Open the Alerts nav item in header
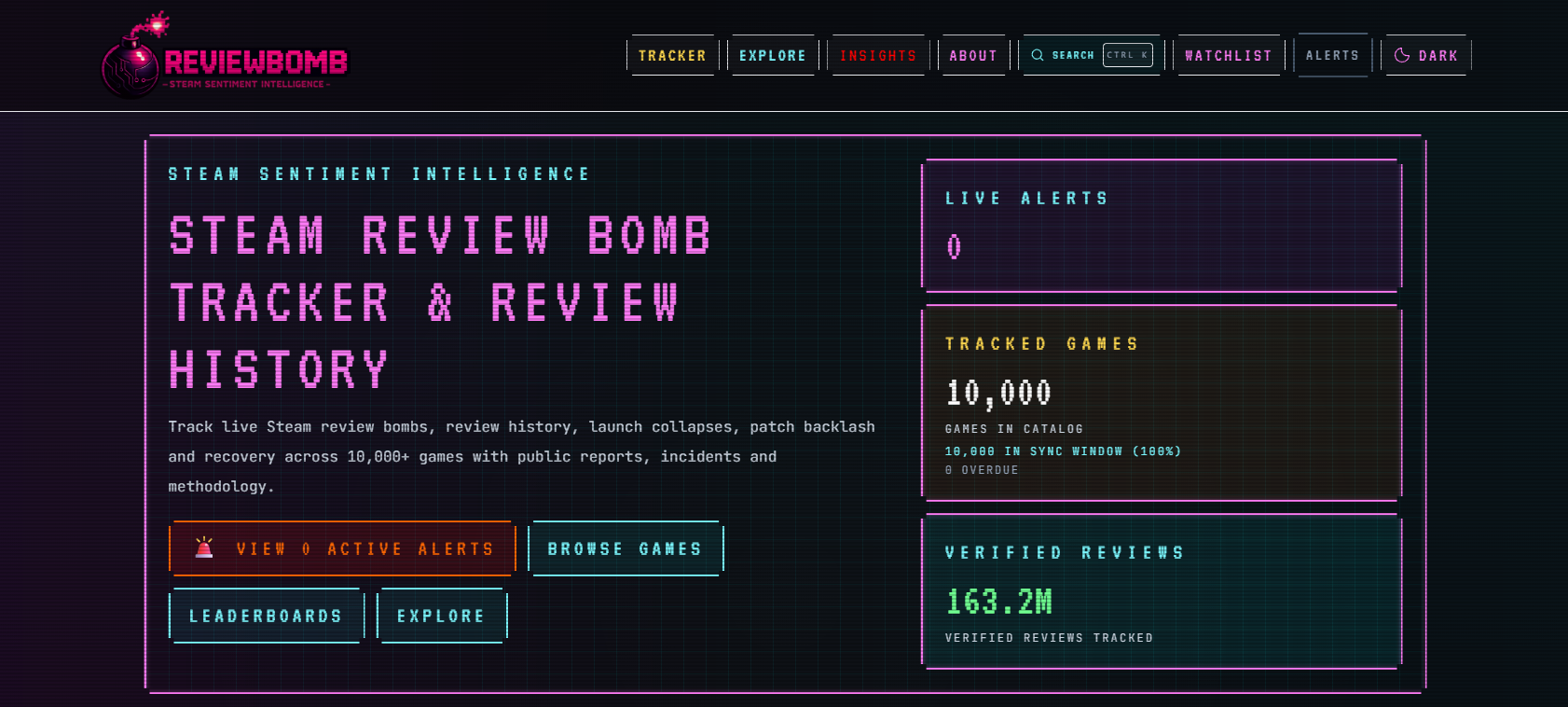Viewport: 1568px width, 707px height. click(1333, 55)
